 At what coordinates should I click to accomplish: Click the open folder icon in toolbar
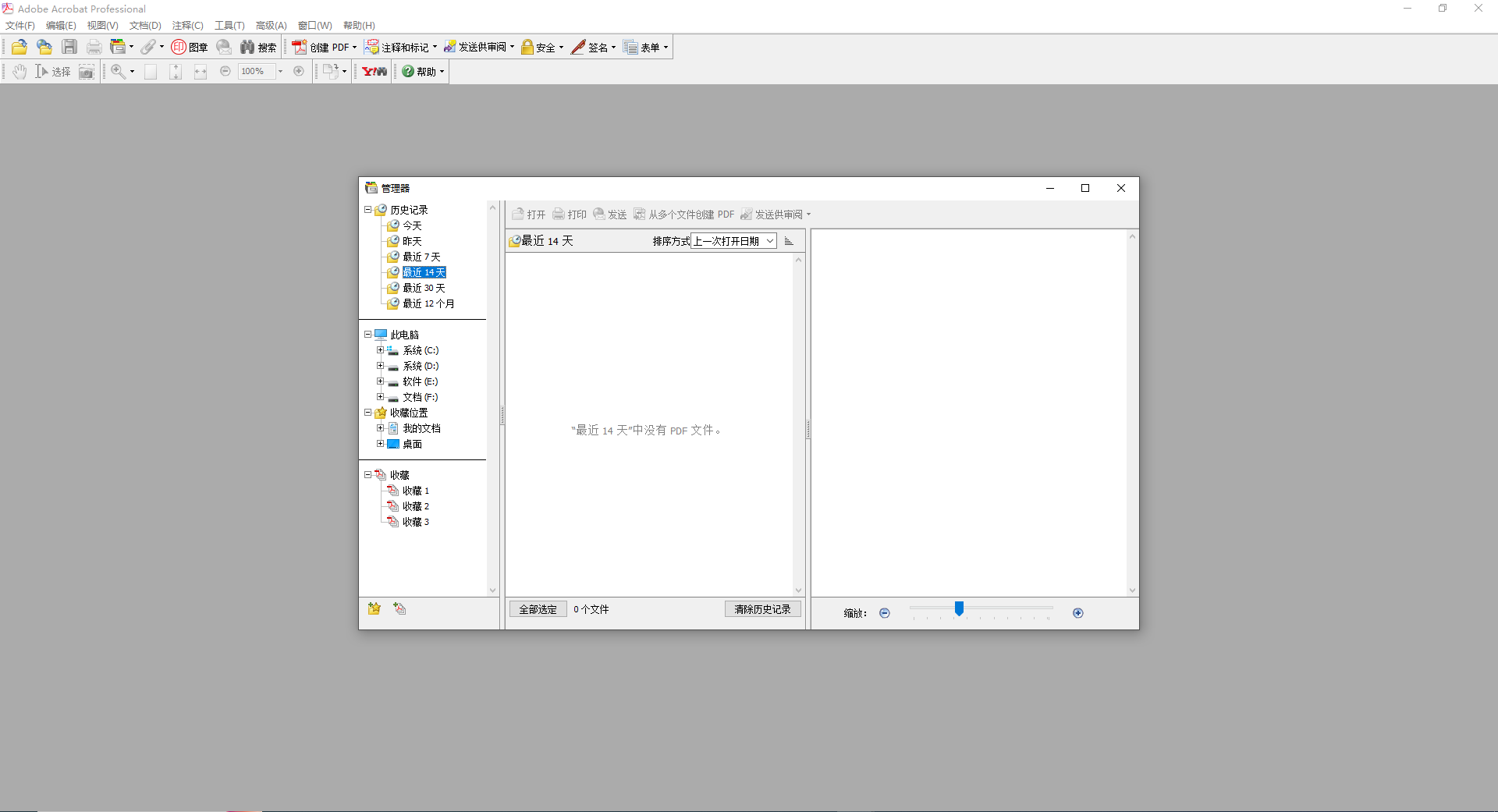[x=20, y=48]
